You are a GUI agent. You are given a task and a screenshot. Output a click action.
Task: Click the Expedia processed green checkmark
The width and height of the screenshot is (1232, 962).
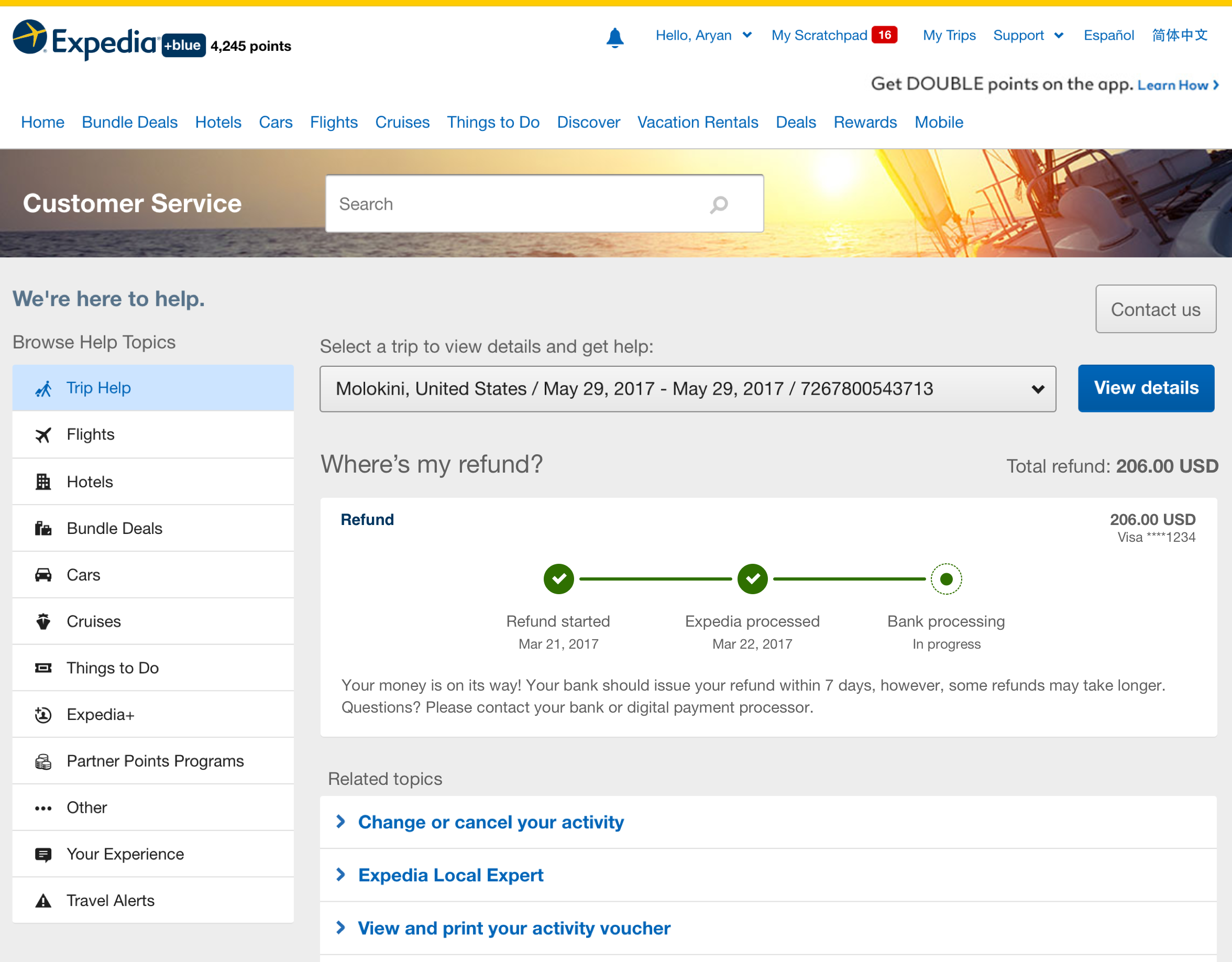[753, 579]
